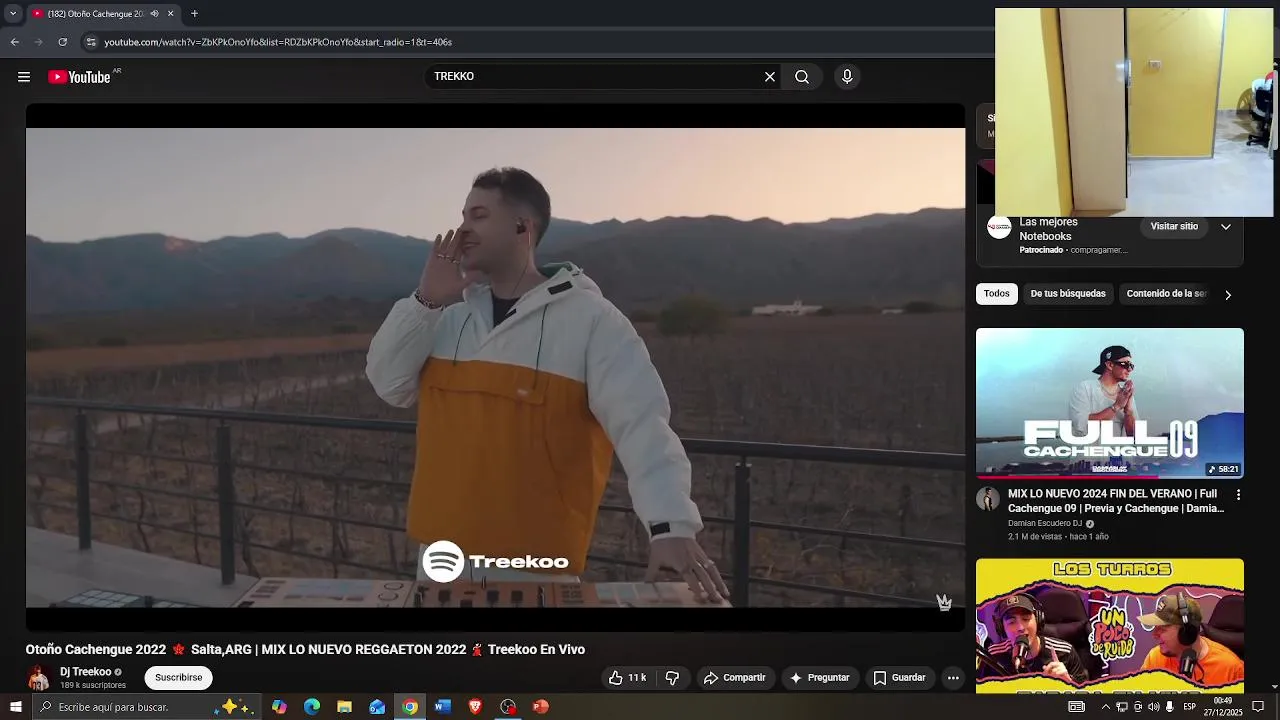Go back in browser history
The width and height of the screenshot is (1280, 720).
(15, 42)
